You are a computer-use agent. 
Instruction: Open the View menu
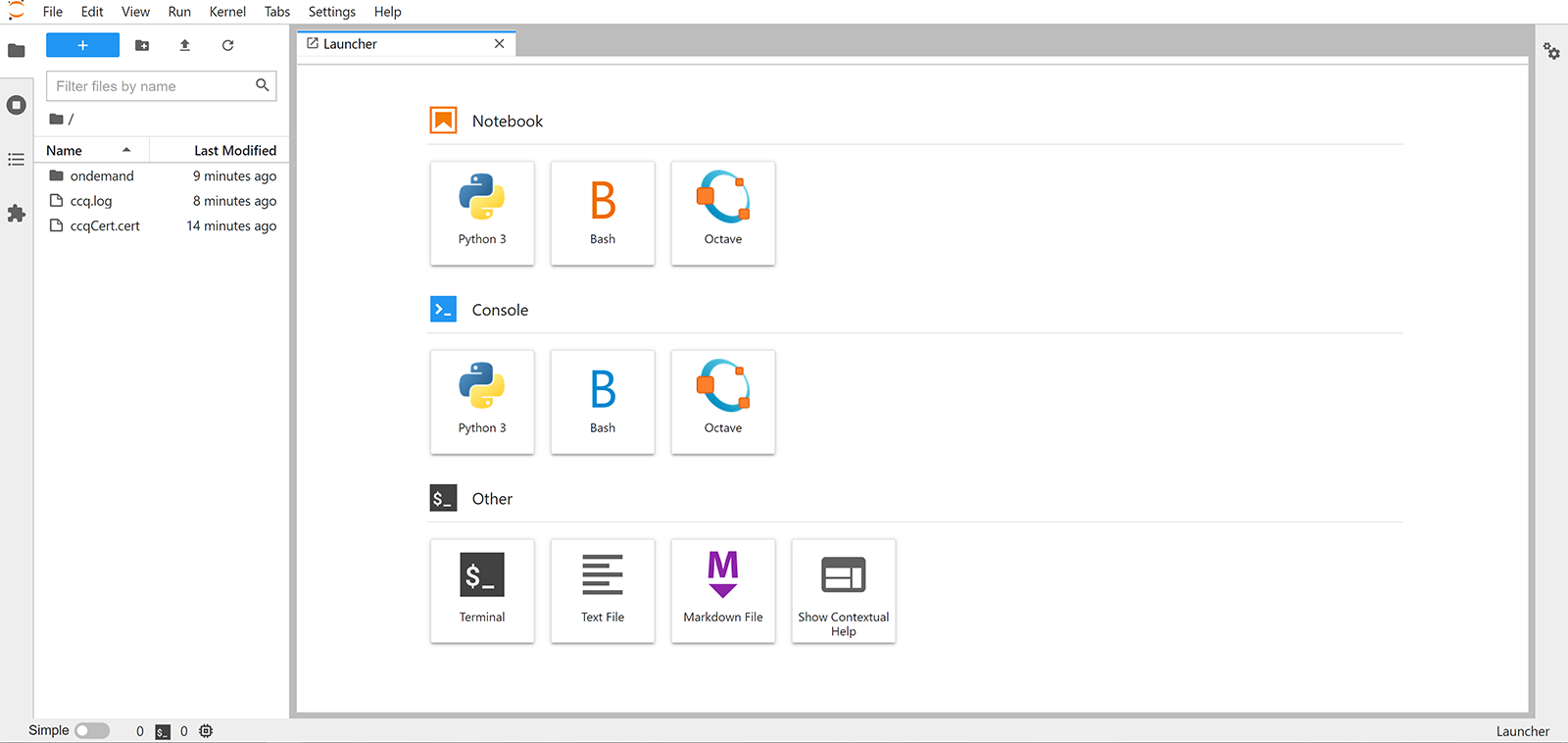(x=135, y=12)
